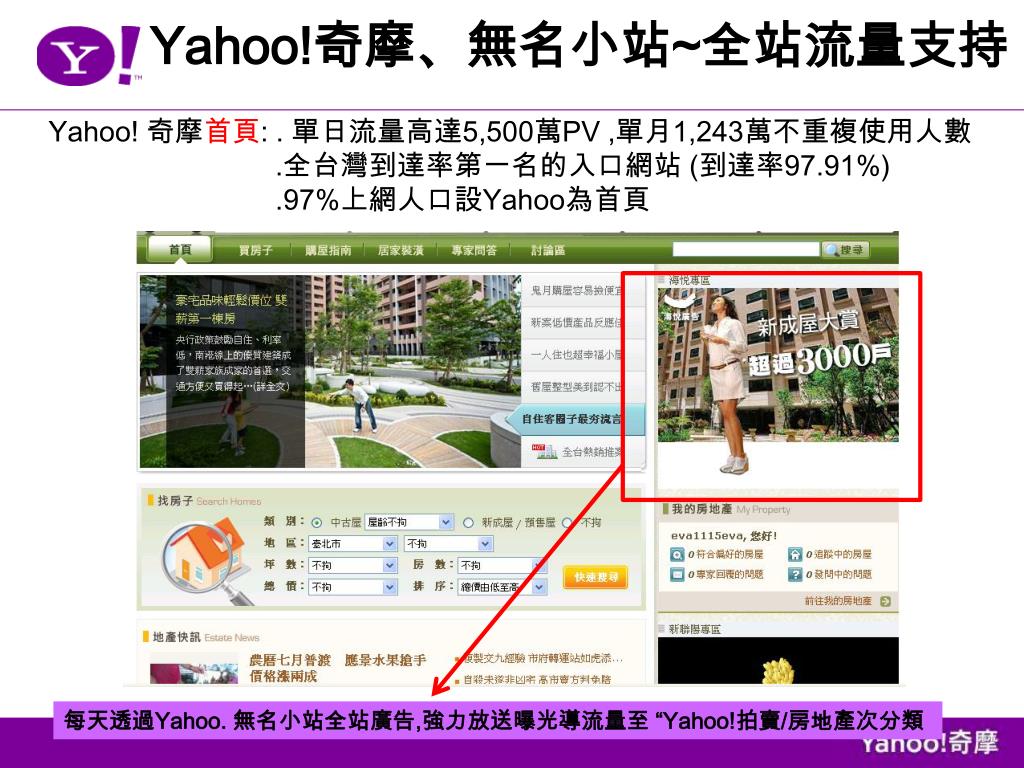This screenshot has width=1024, height=768.
Task: Open the 自殺未遂非凶宅 news link
Action: pyautogui.click(x=537, y=679)
